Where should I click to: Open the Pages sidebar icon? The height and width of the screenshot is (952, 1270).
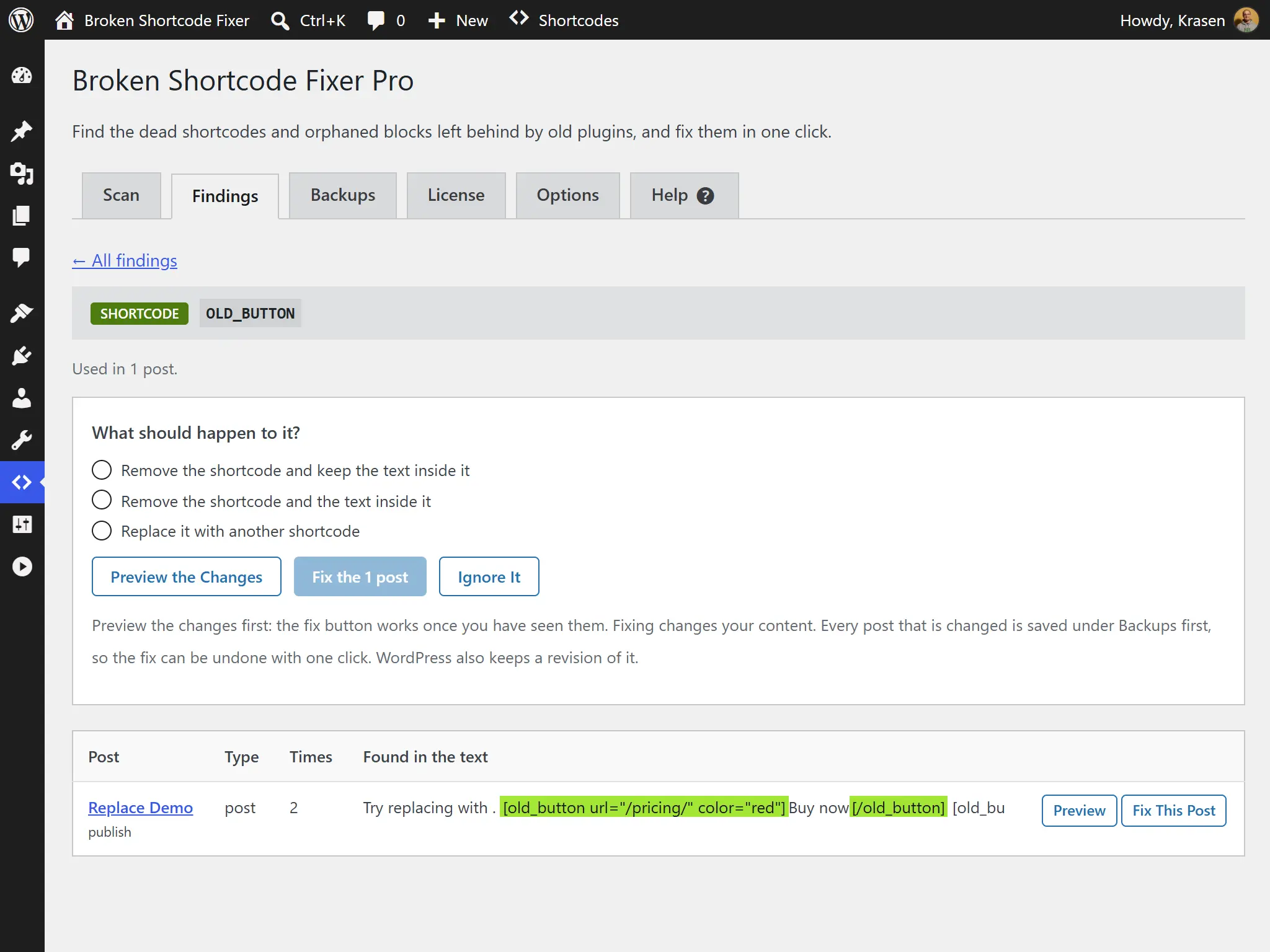click(x=22, y=216)
